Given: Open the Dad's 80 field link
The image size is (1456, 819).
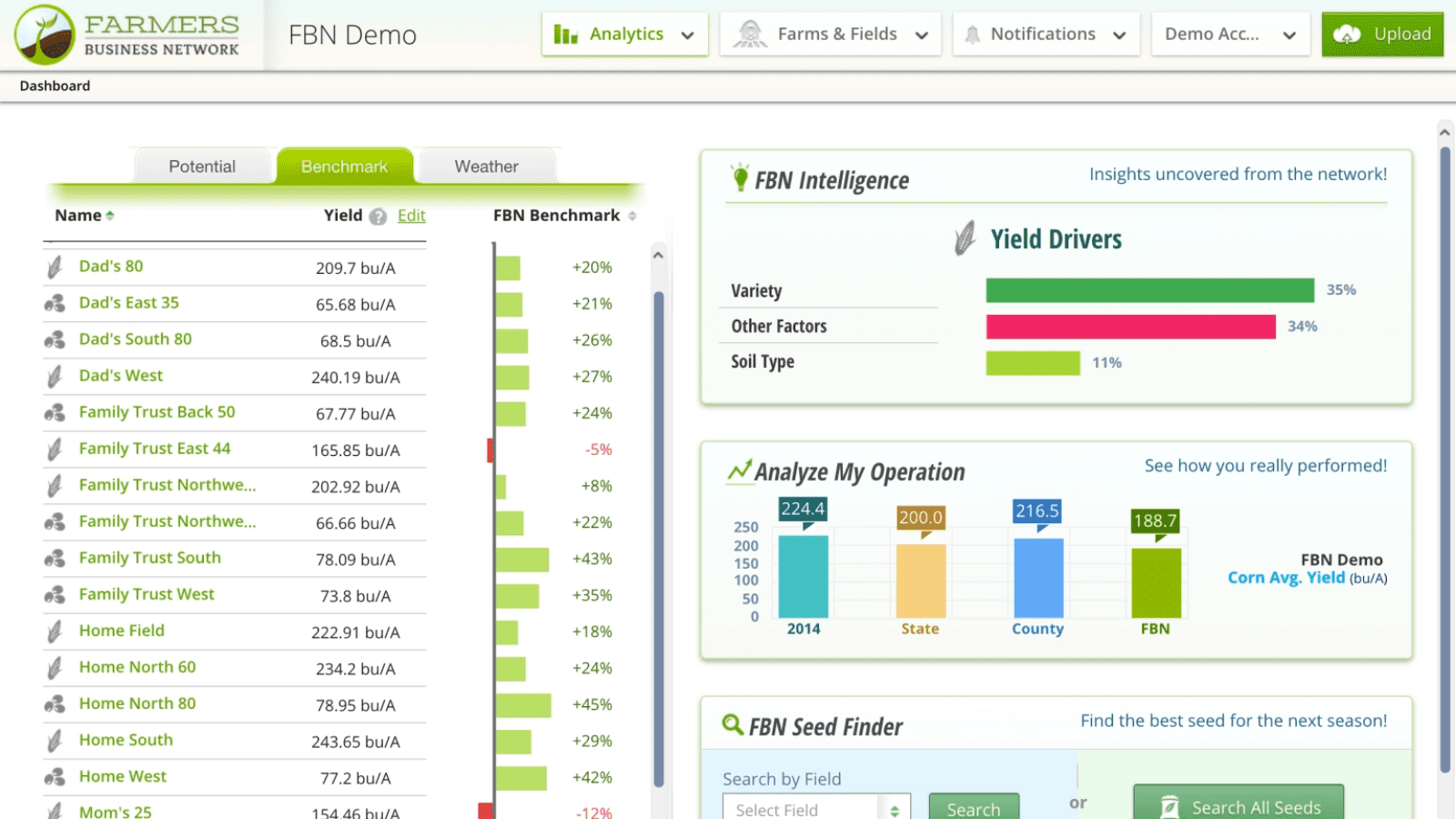Looking at the screenshot, I should point(111,267).
